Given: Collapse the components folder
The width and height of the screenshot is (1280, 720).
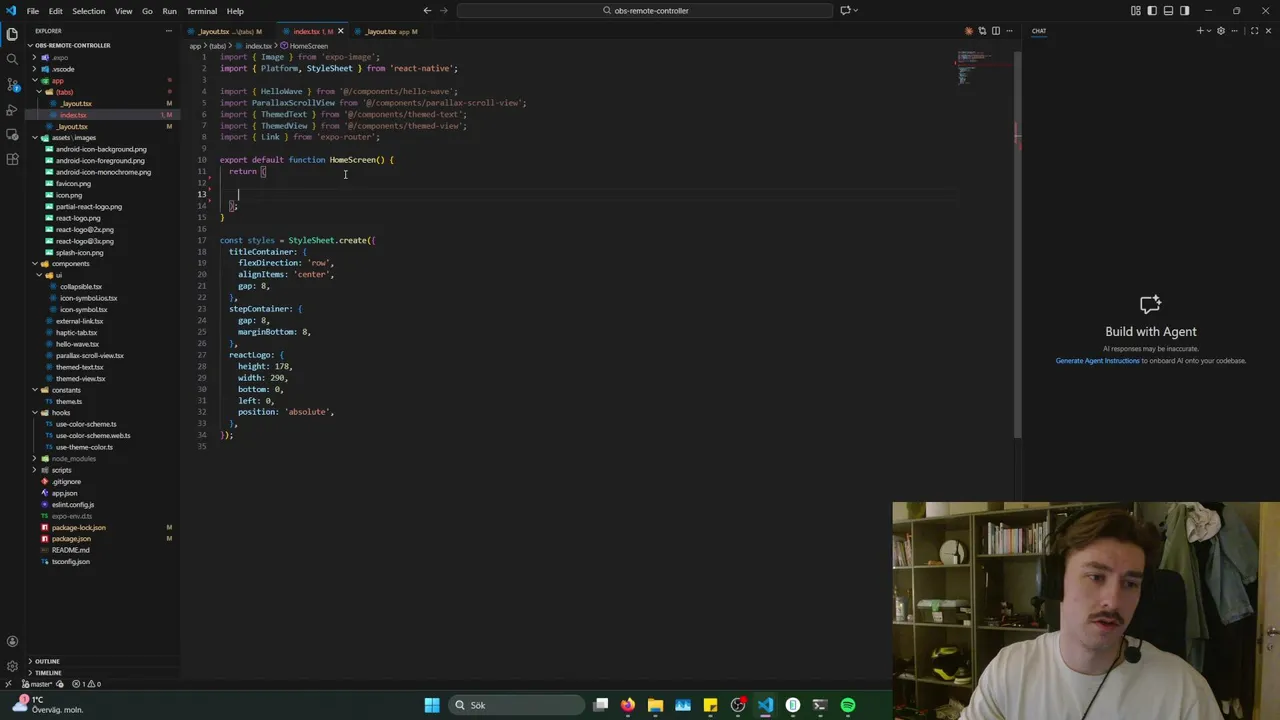Looking at the screenshot, I should tap(100, 264).
